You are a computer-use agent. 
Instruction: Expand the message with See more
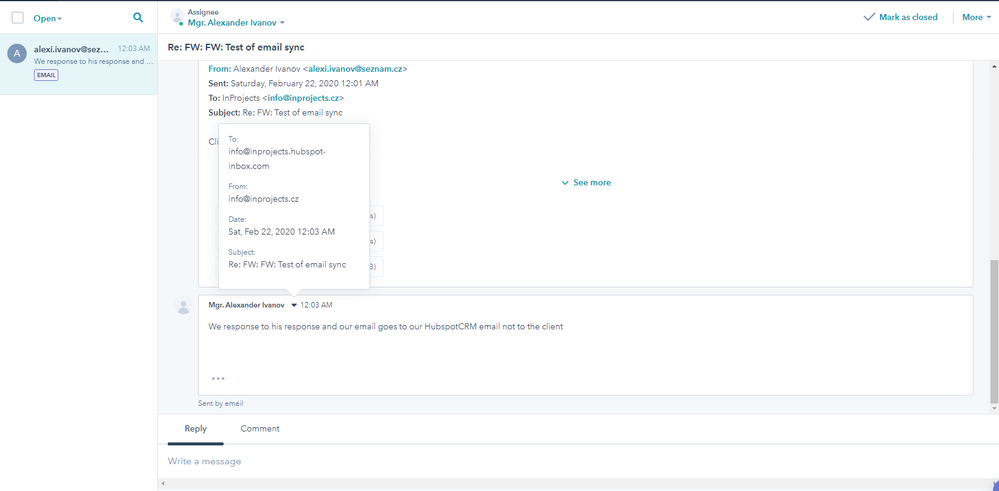click(586, 183)
